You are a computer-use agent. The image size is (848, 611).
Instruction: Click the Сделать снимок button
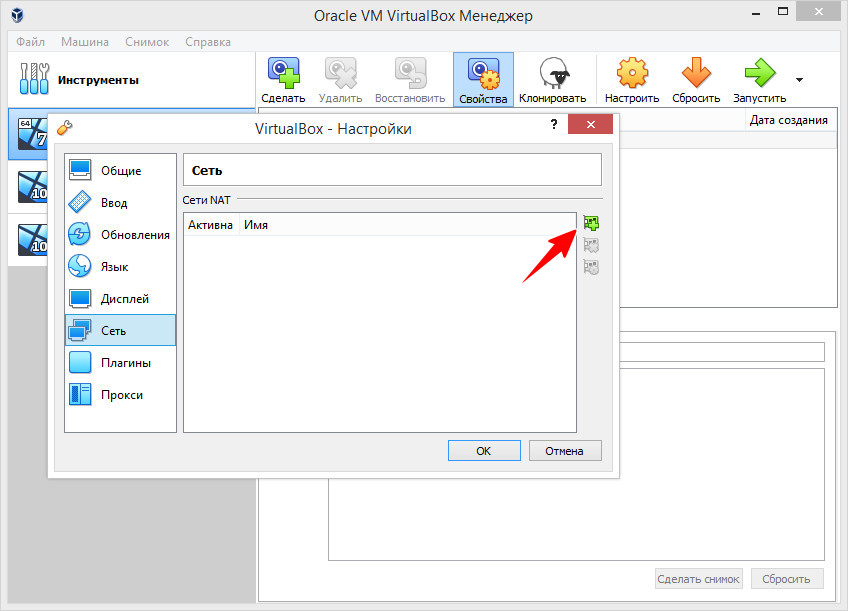click(x=698, y=579)
